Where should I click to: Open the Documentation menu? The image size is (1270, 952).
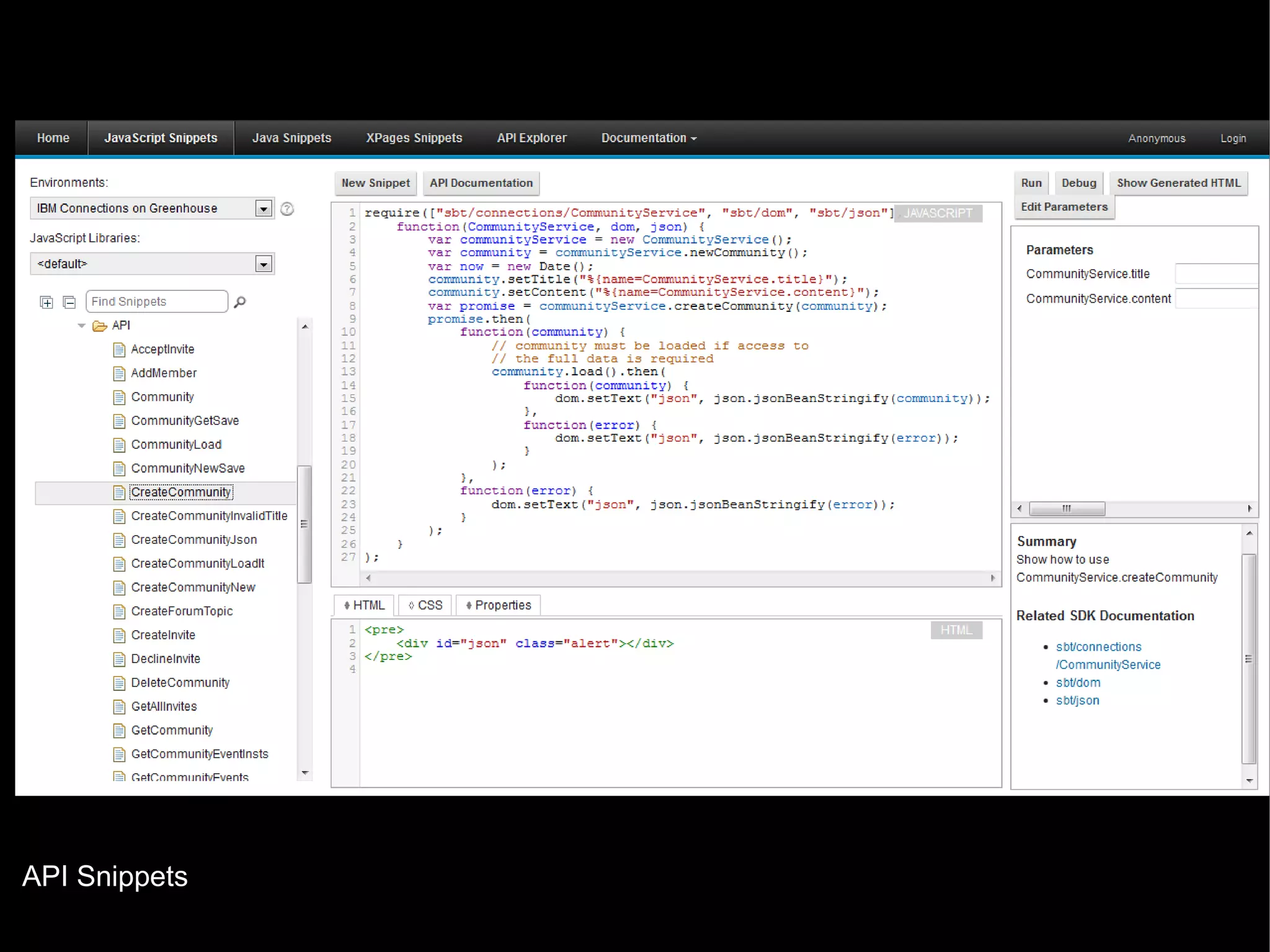tap(649, 138)
